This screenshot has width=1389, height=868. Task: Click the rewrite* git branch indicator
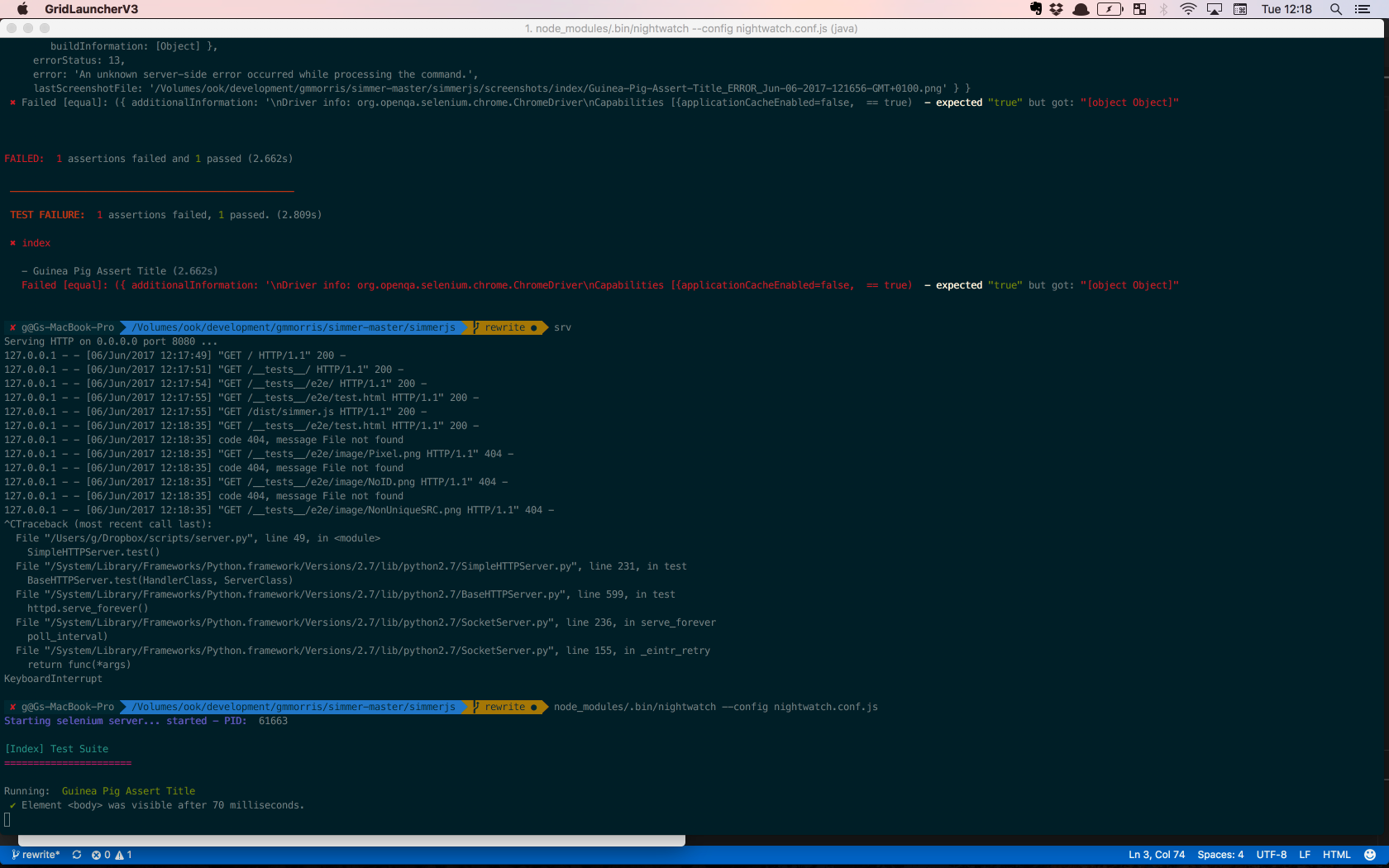(x=36, y=855)
